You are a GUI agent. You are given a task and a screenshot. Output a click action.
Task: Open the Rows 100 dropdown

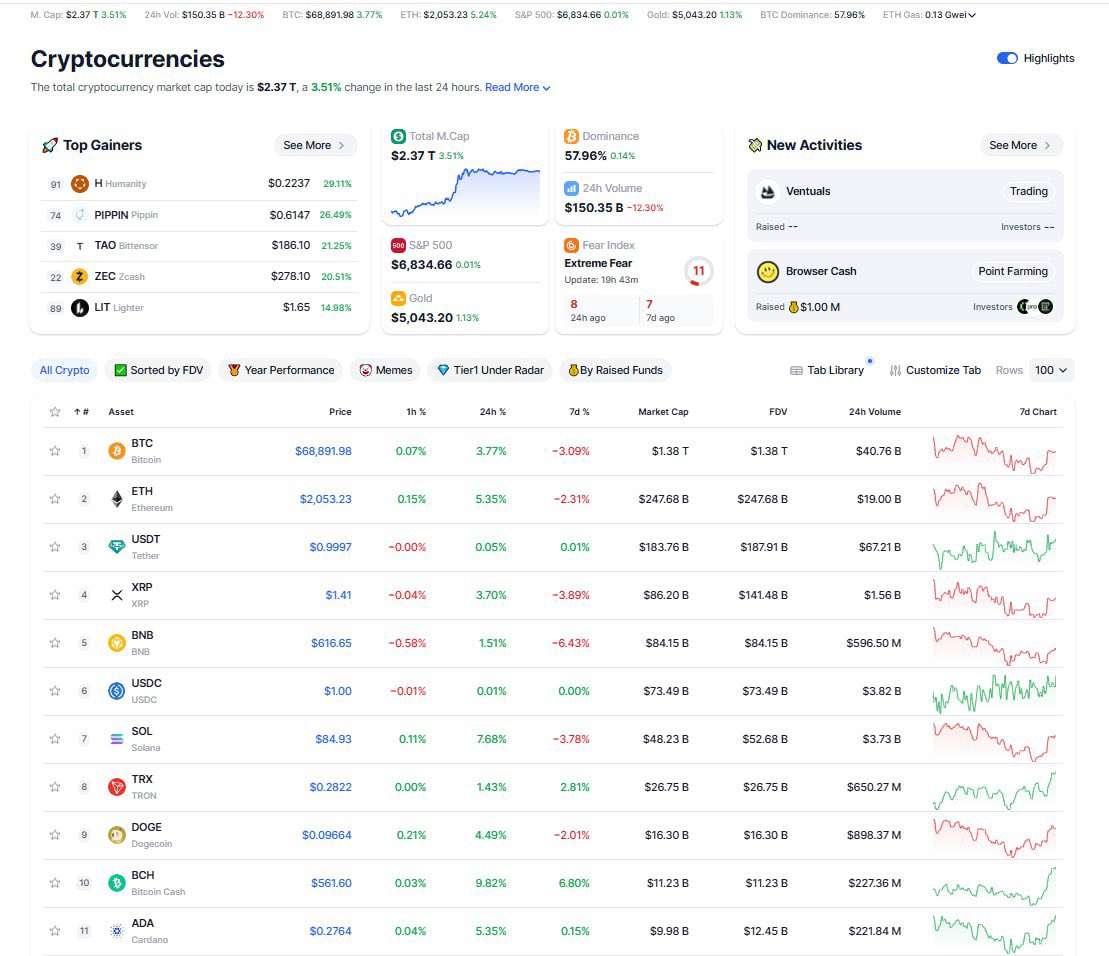(x=1050, y=370)
